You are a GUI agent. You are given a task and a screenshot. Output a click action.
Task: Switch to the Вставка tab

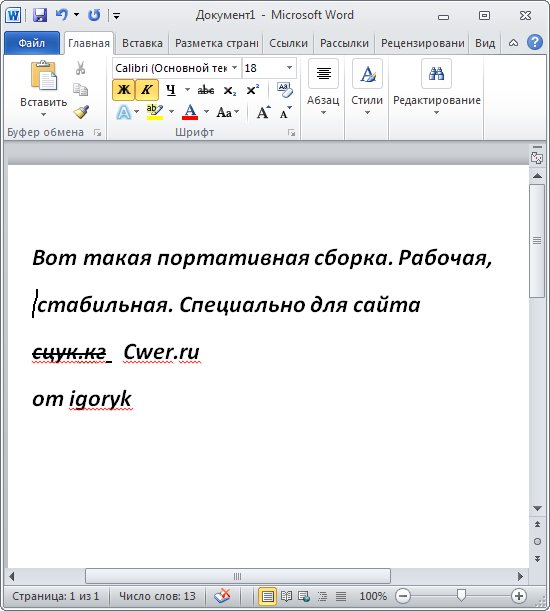(142, 43)
